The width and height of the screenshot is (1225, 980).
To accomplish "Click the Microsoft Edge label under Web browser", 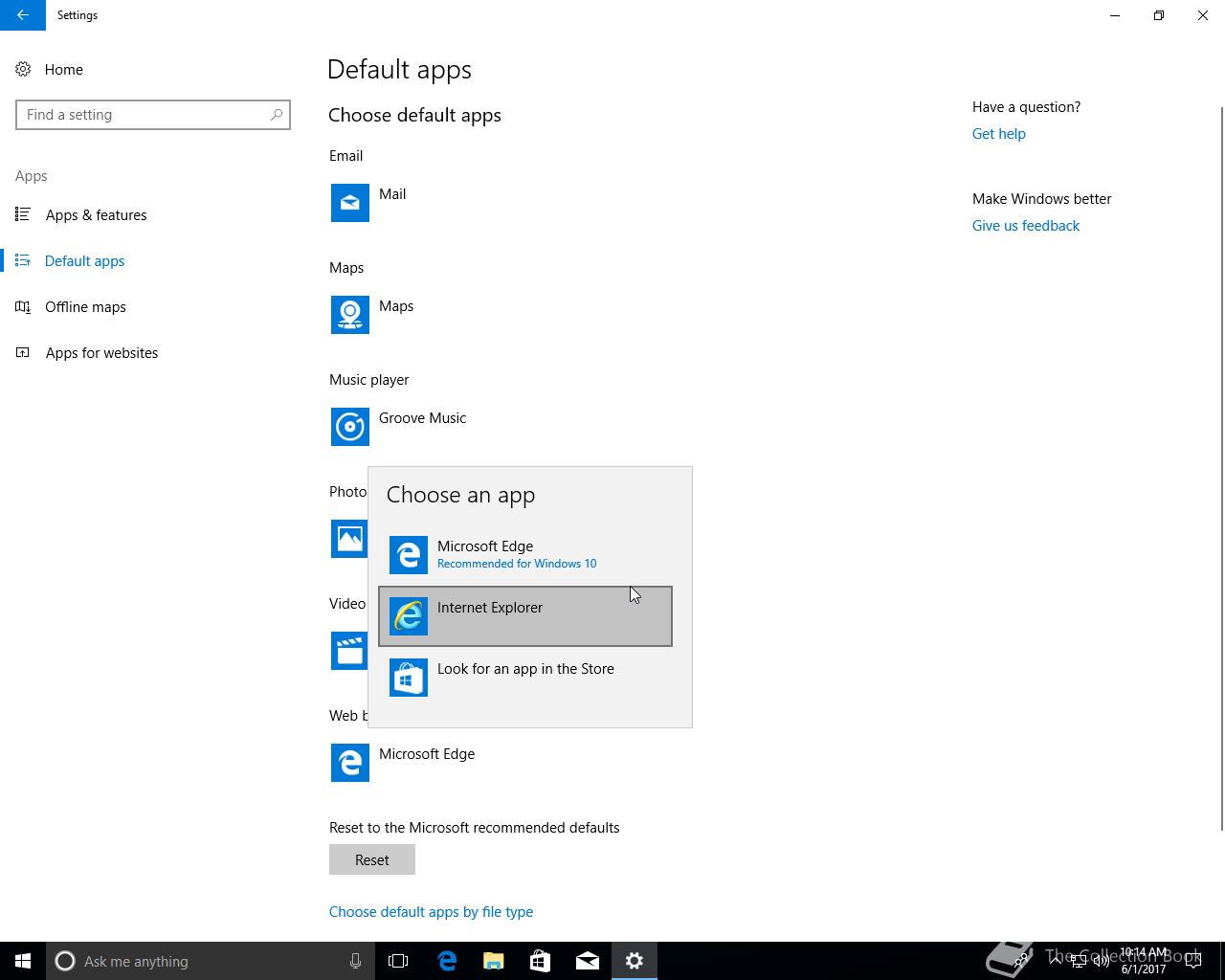I will (427, 754).
